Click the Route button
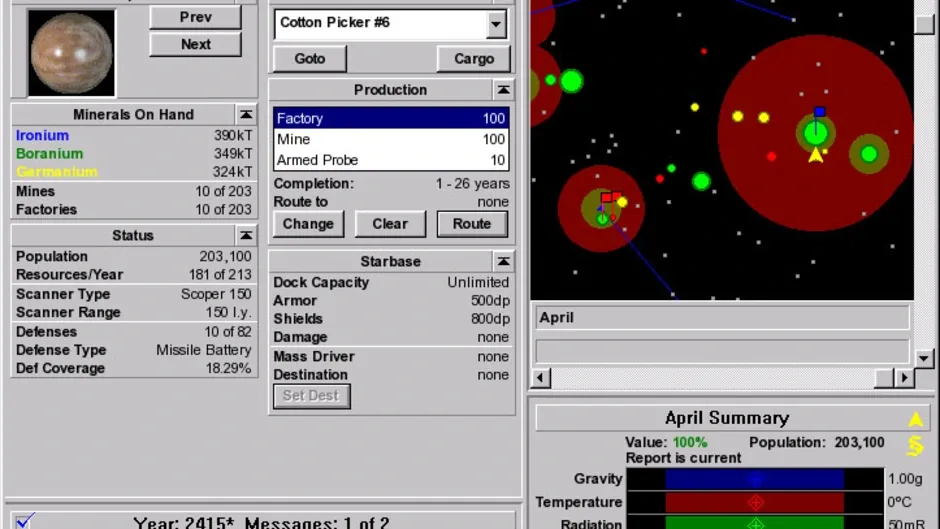Viewport: 940px width, 529px height. tap(472, 224)
